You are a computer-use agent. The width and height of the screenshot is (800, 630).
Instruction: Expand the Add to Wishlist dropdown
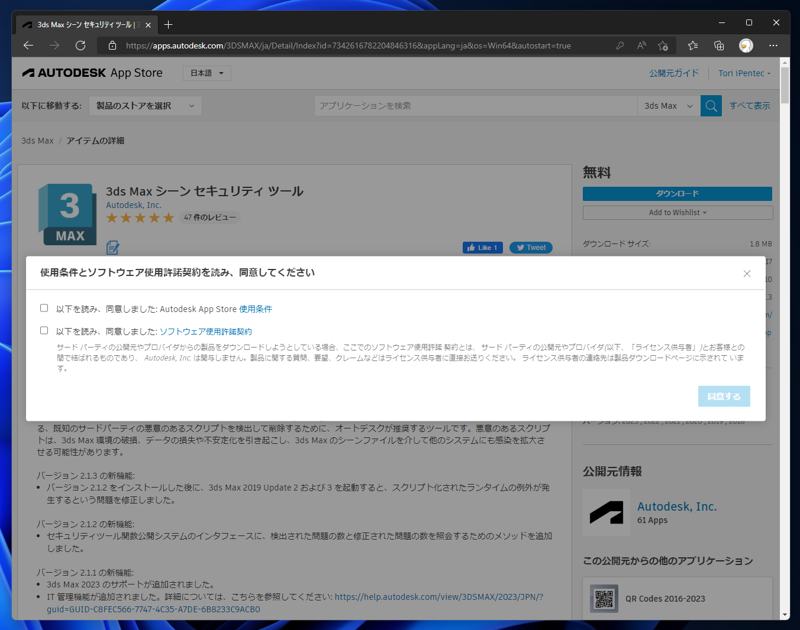[678, 212]
